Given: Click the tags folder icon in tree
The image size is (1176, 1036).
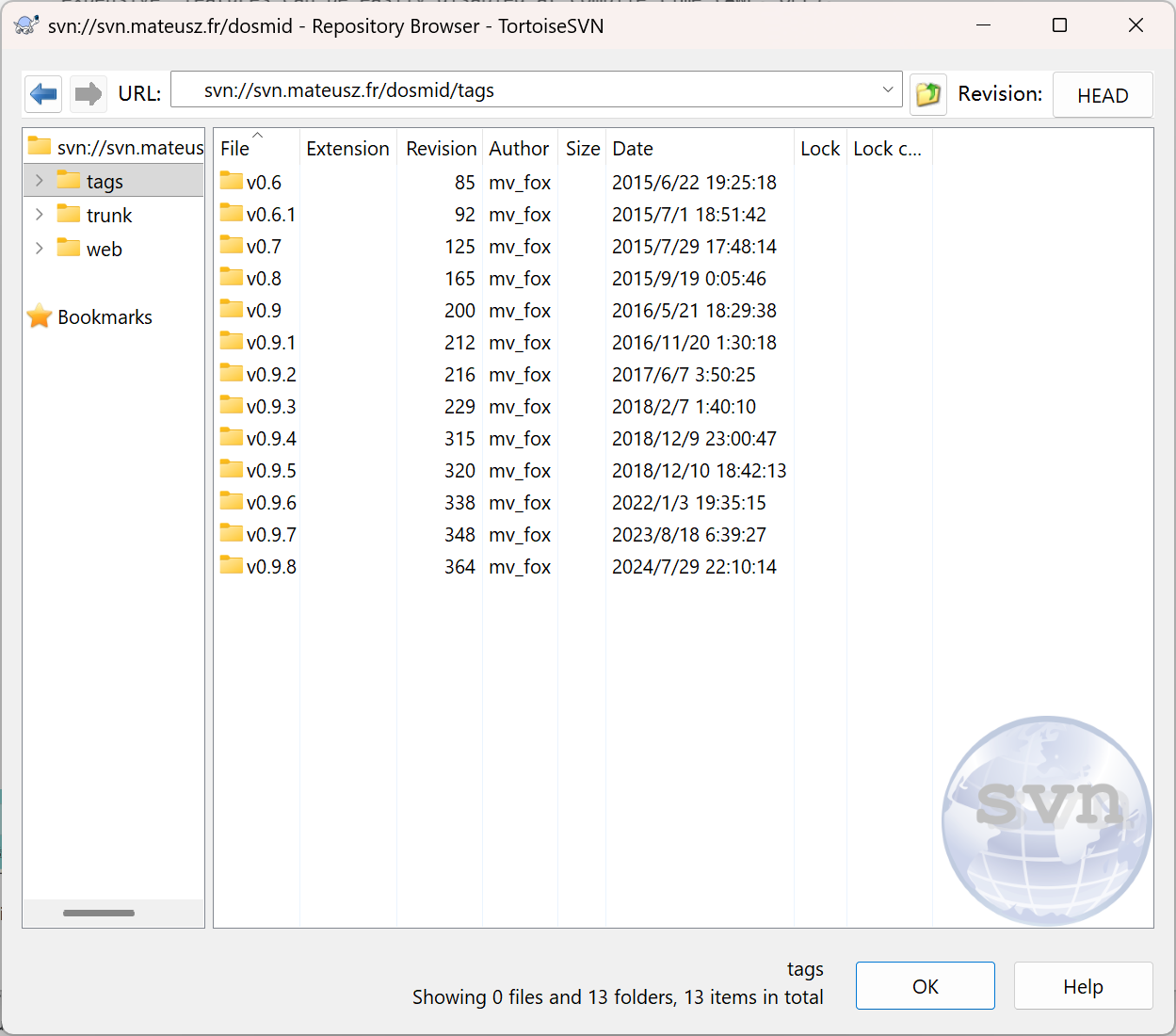Looking at the screenshot, I should click(69, 180).
